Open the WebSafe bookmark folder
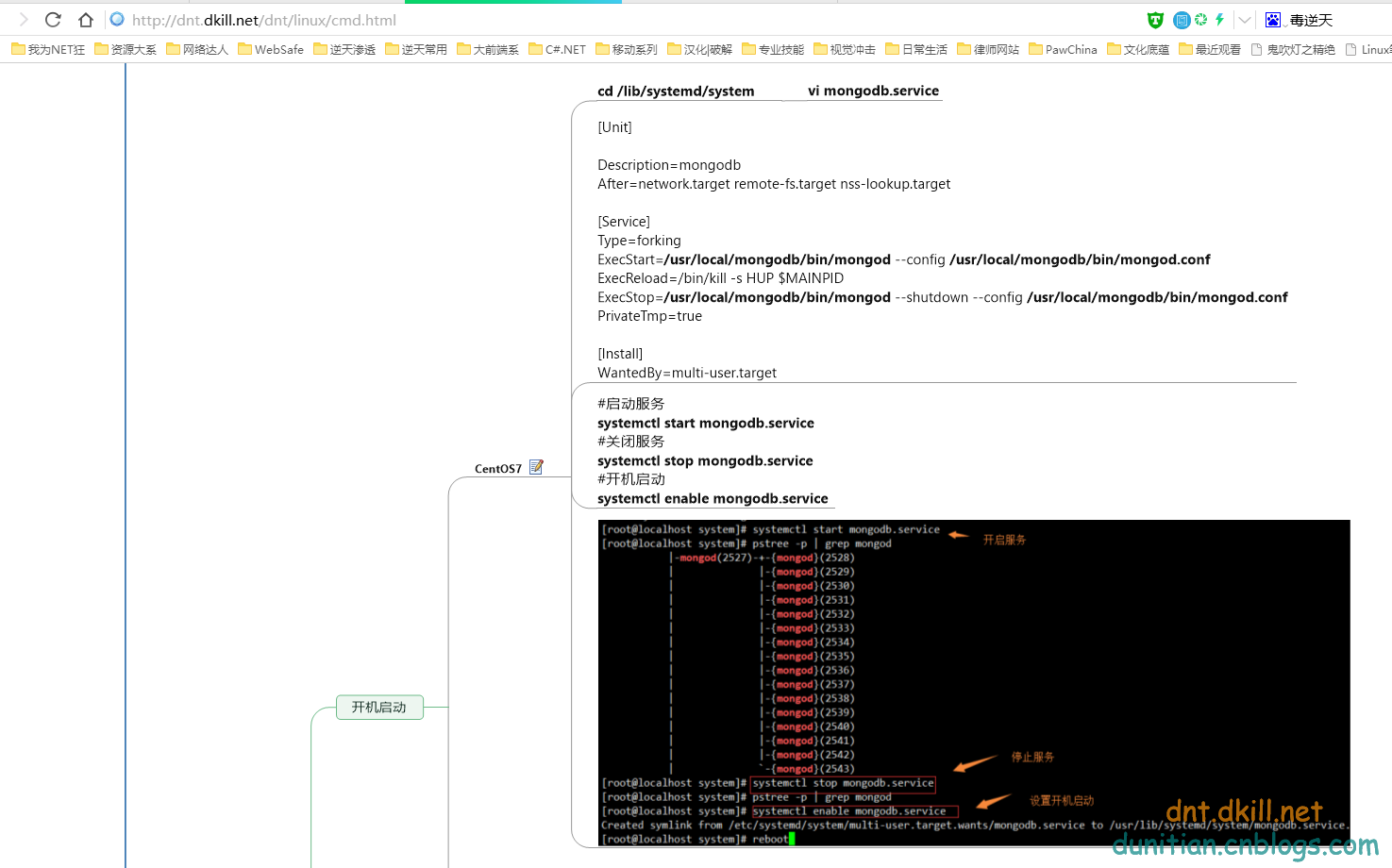The height and width of the screenshot is (868, 1392). click(x=271, y=49)
